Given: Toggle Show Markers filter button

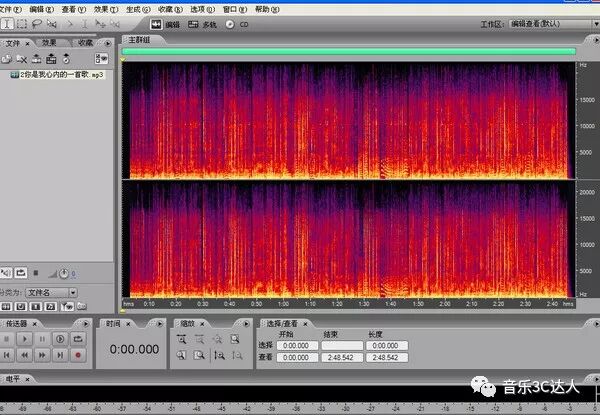Looking at the screenshot, I should pyautogui.click(x=67, y=306).
